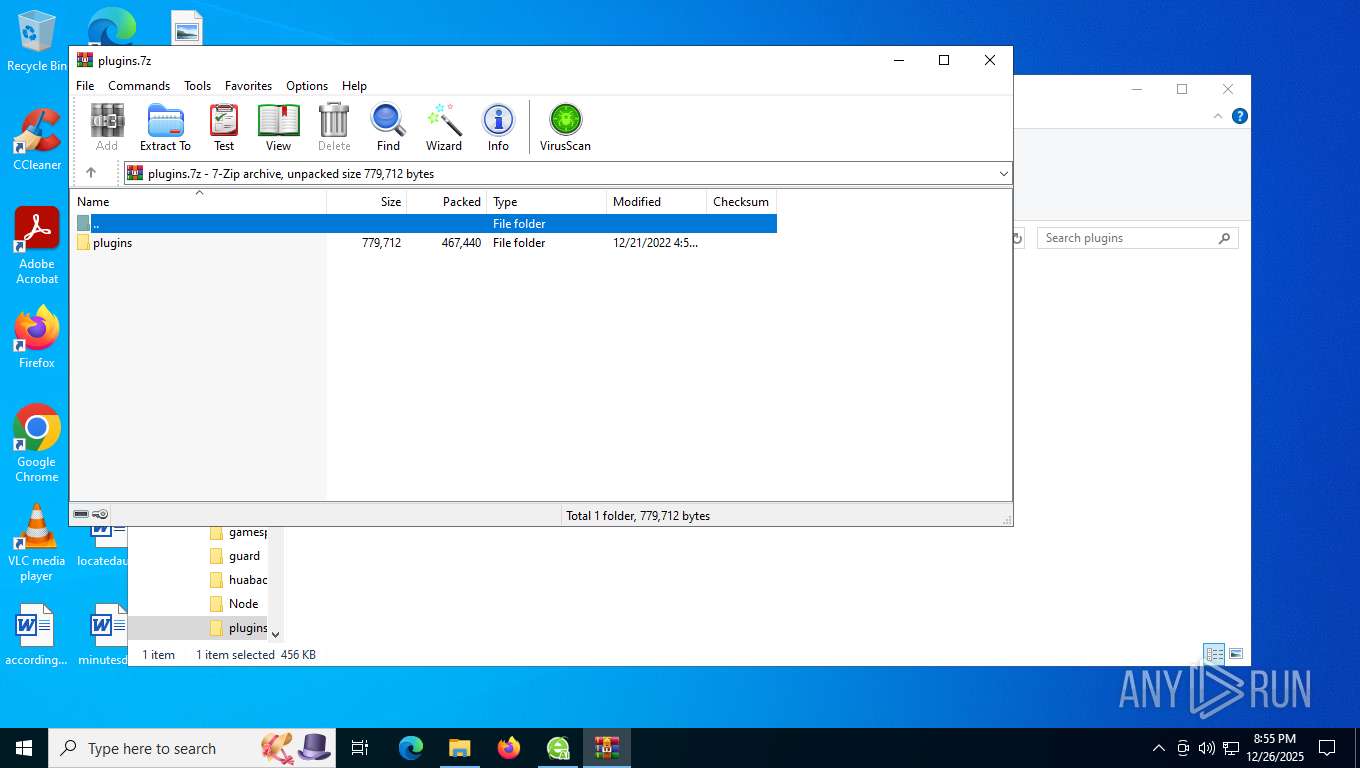Collapse the Explorer ribbon chevron

coord(1218,116)
